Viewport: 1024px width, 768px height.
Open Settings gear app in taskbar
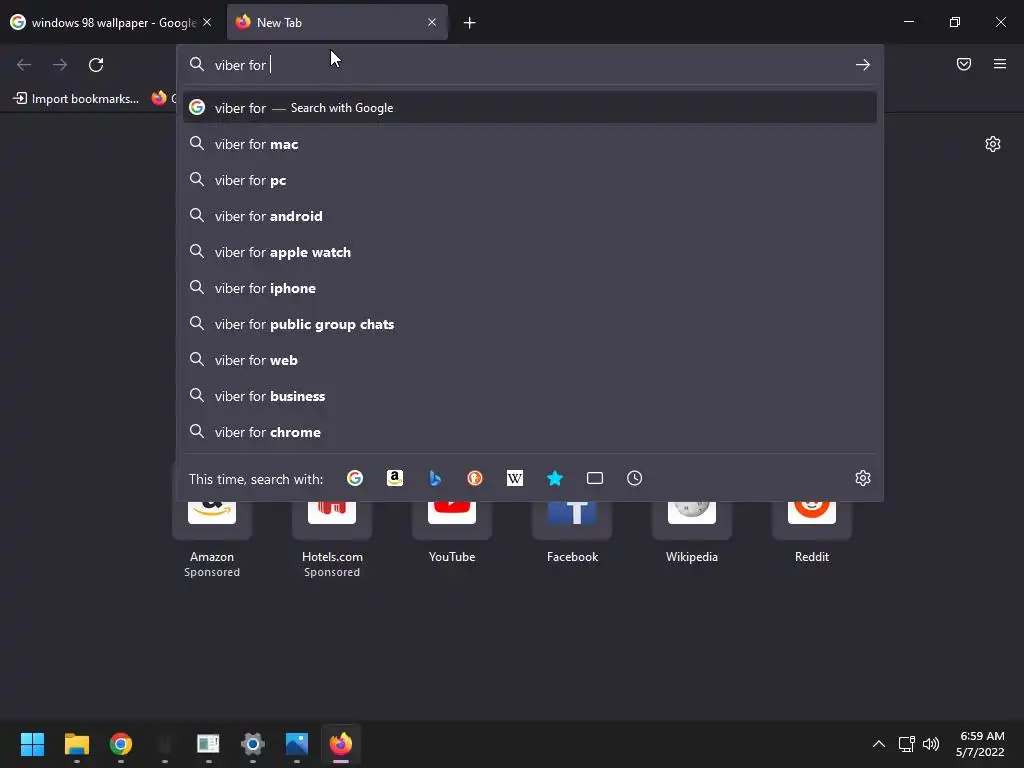pyautogui.click(x=253, y=744)
